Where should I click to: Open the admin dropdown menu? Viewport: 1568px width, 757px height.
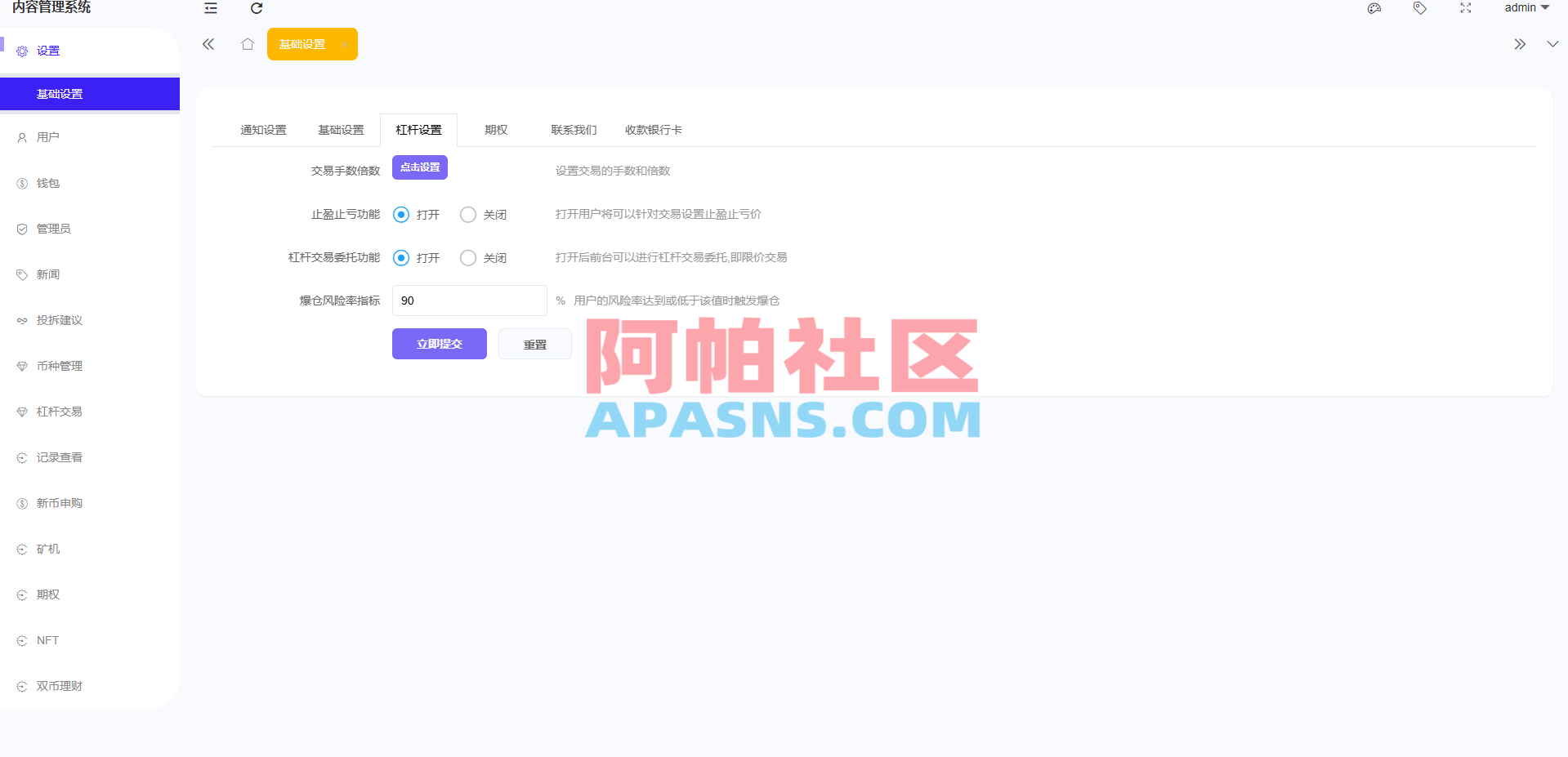[1526, 8]
